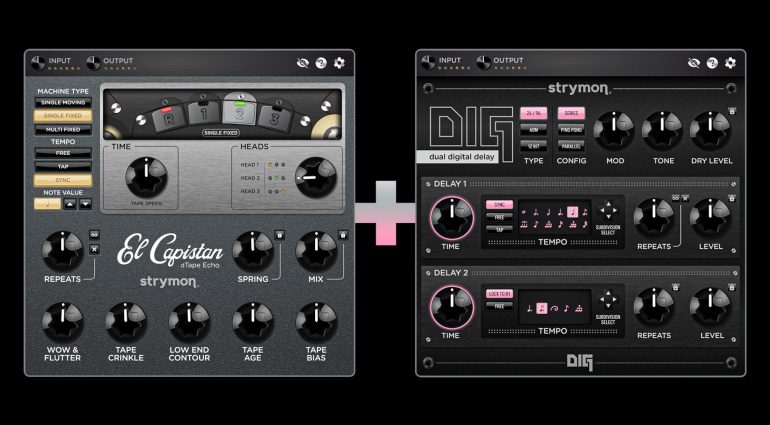
Task: Select SINGLE MOVING machine type
Action: 63,103
